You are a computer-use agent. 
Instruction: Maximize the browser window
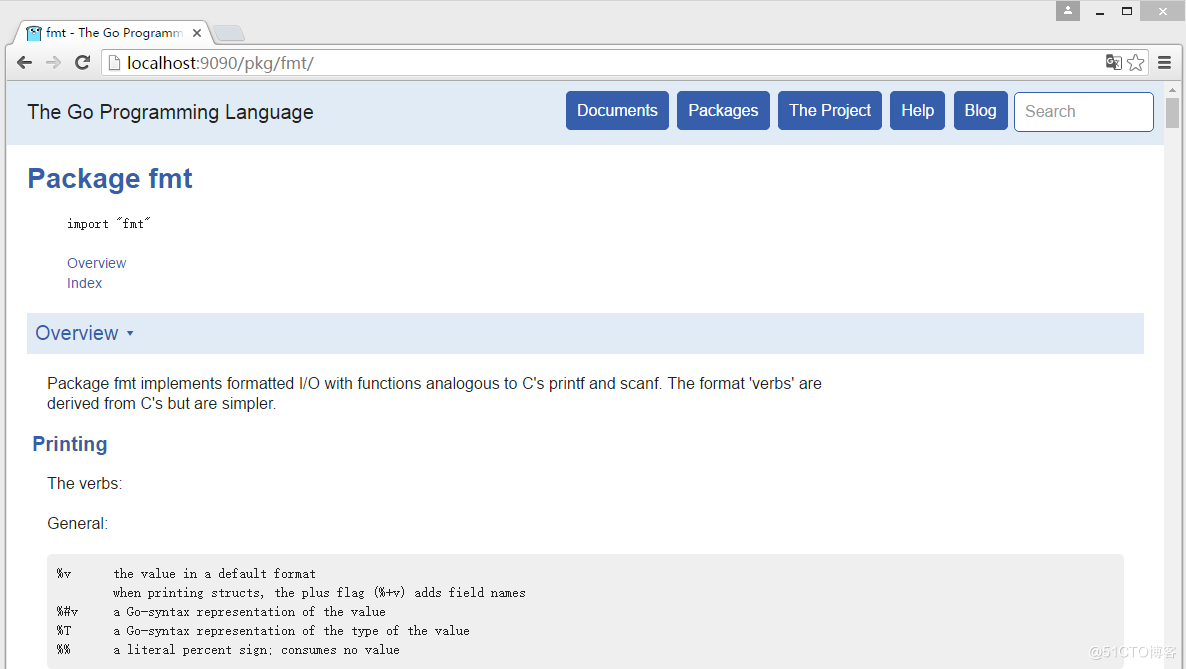(x=1127, y=11)
